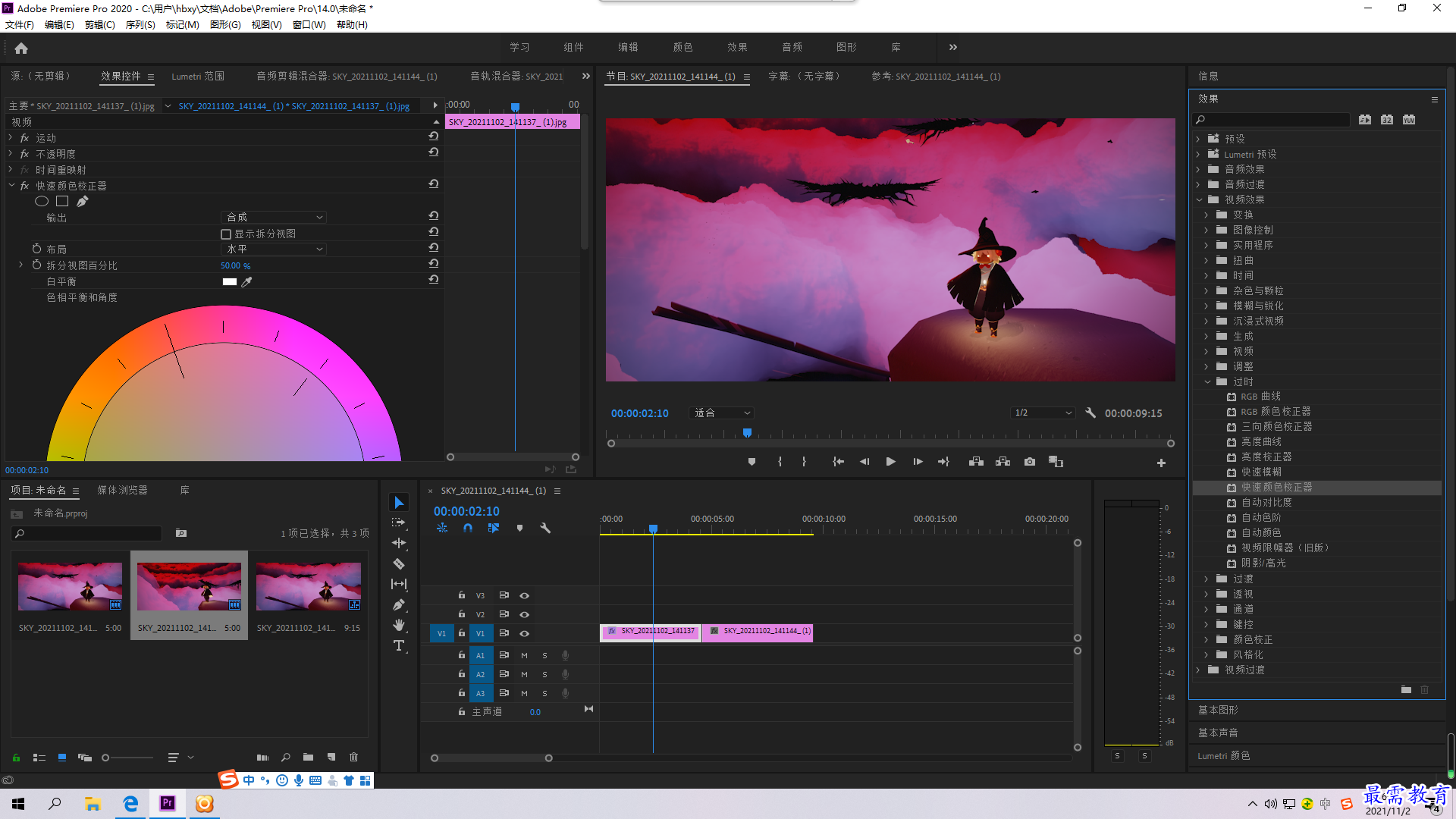The width and height of the screenshot is (1456, 819).
Task: Open the program monitor settings wrench
Action: [x=1090, y=413]
